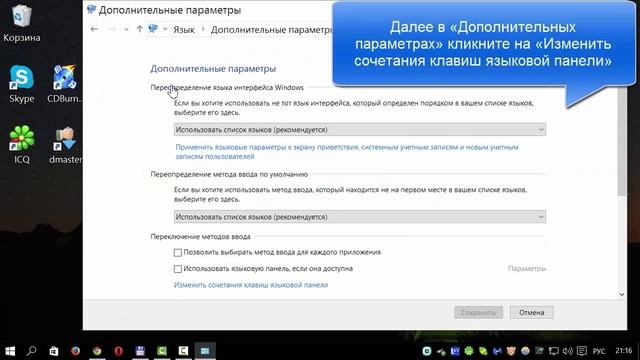The image size is (640, 360).
Task: Open the Windows interface language dropdown
Action: tap(360, 130)
